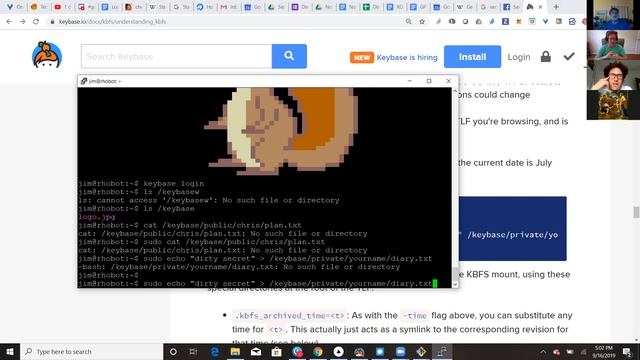The width and height of the screenshot is (640, 360).
Task: Click the purple logo.jpg entry in terminal
Action: [97, 217]
